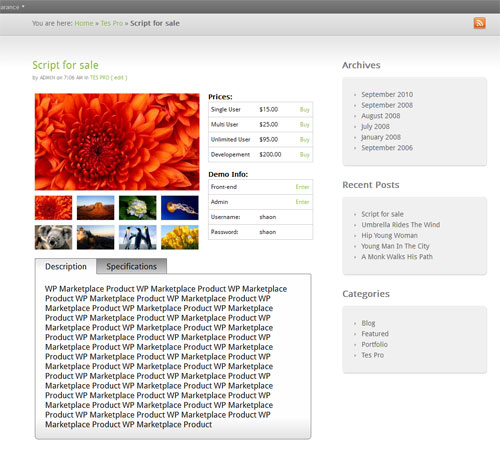Select the koala thumbnail
This screenshot has height=451, width=500.
point(53,237)
